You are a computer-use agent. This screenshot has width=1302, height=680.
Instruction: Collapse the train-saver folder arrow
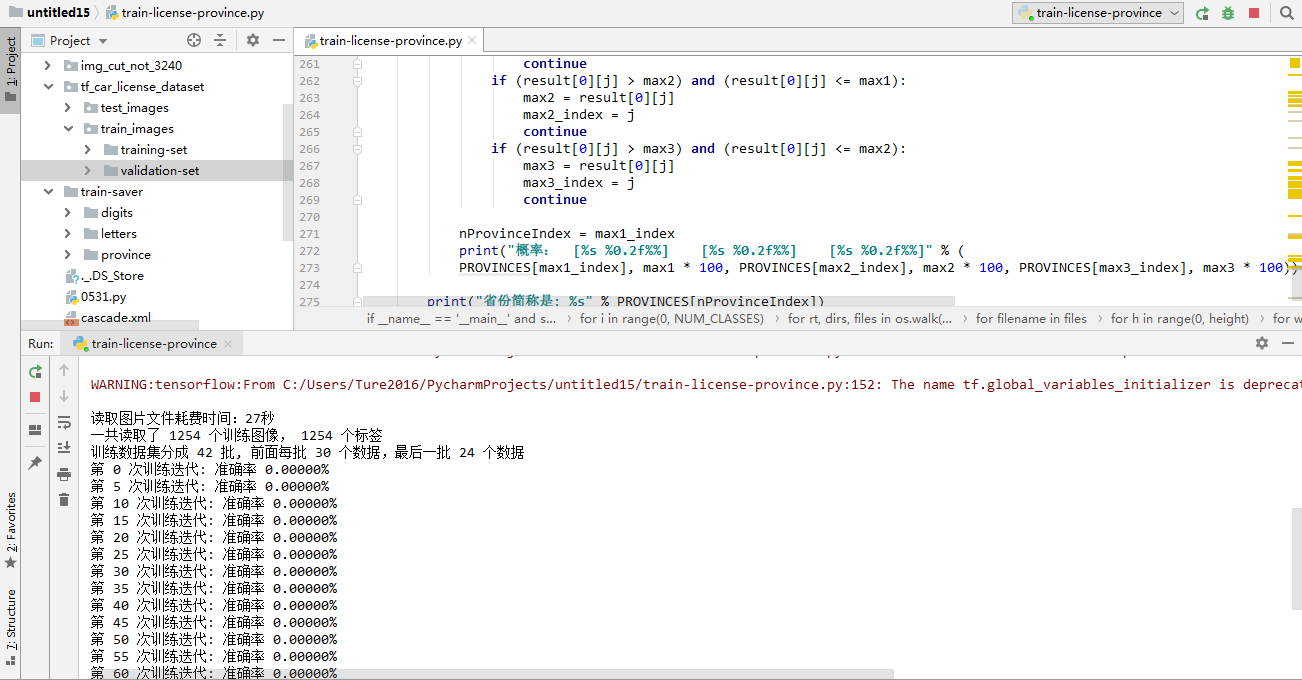(48, 192)
